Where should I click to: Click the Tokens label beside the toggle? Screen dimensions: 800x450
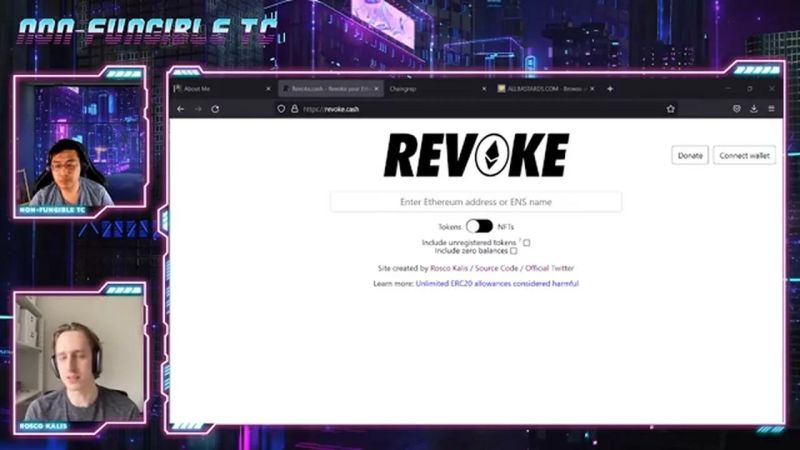click(x=449, y=227)
